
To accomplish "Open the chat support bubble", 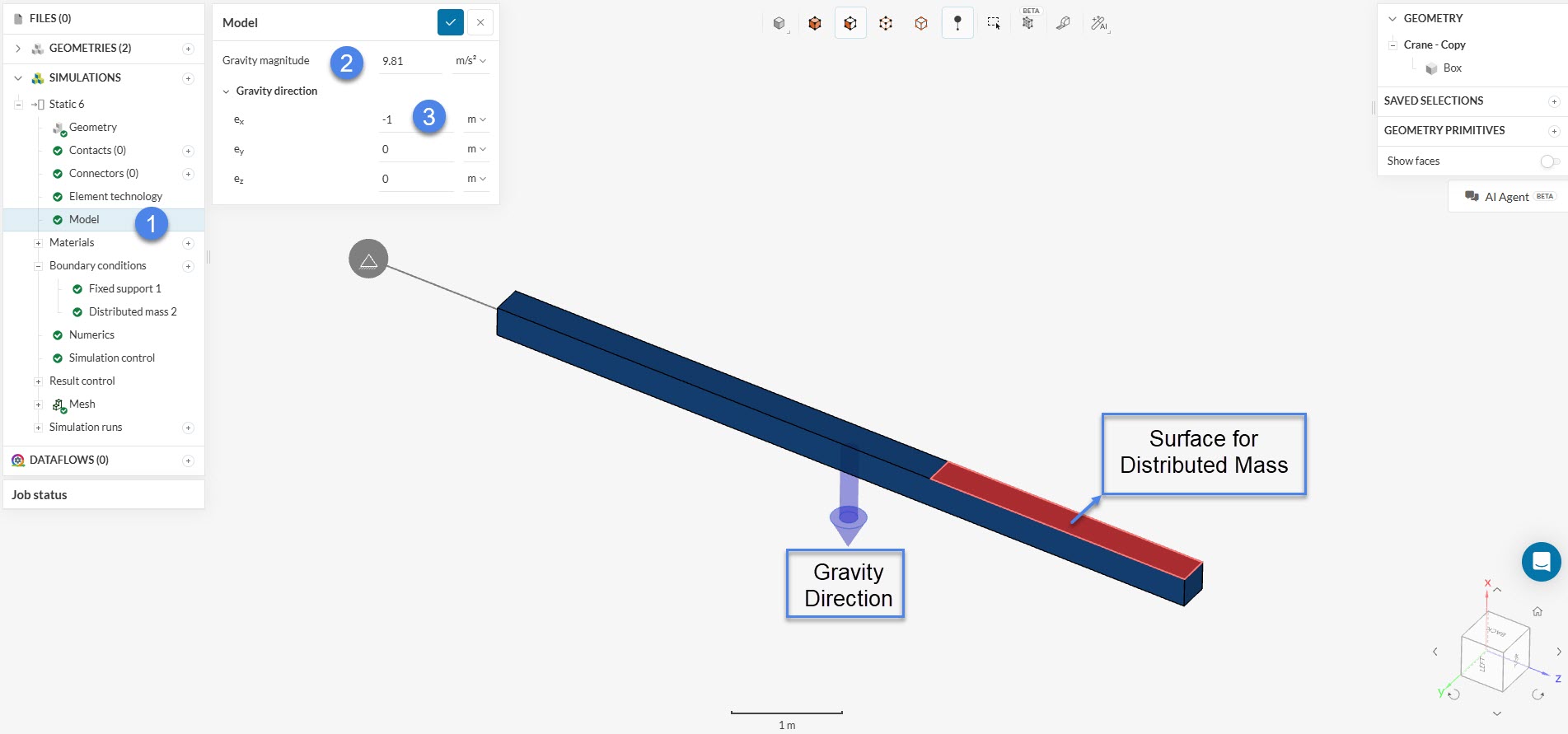I will [1541, 562].
